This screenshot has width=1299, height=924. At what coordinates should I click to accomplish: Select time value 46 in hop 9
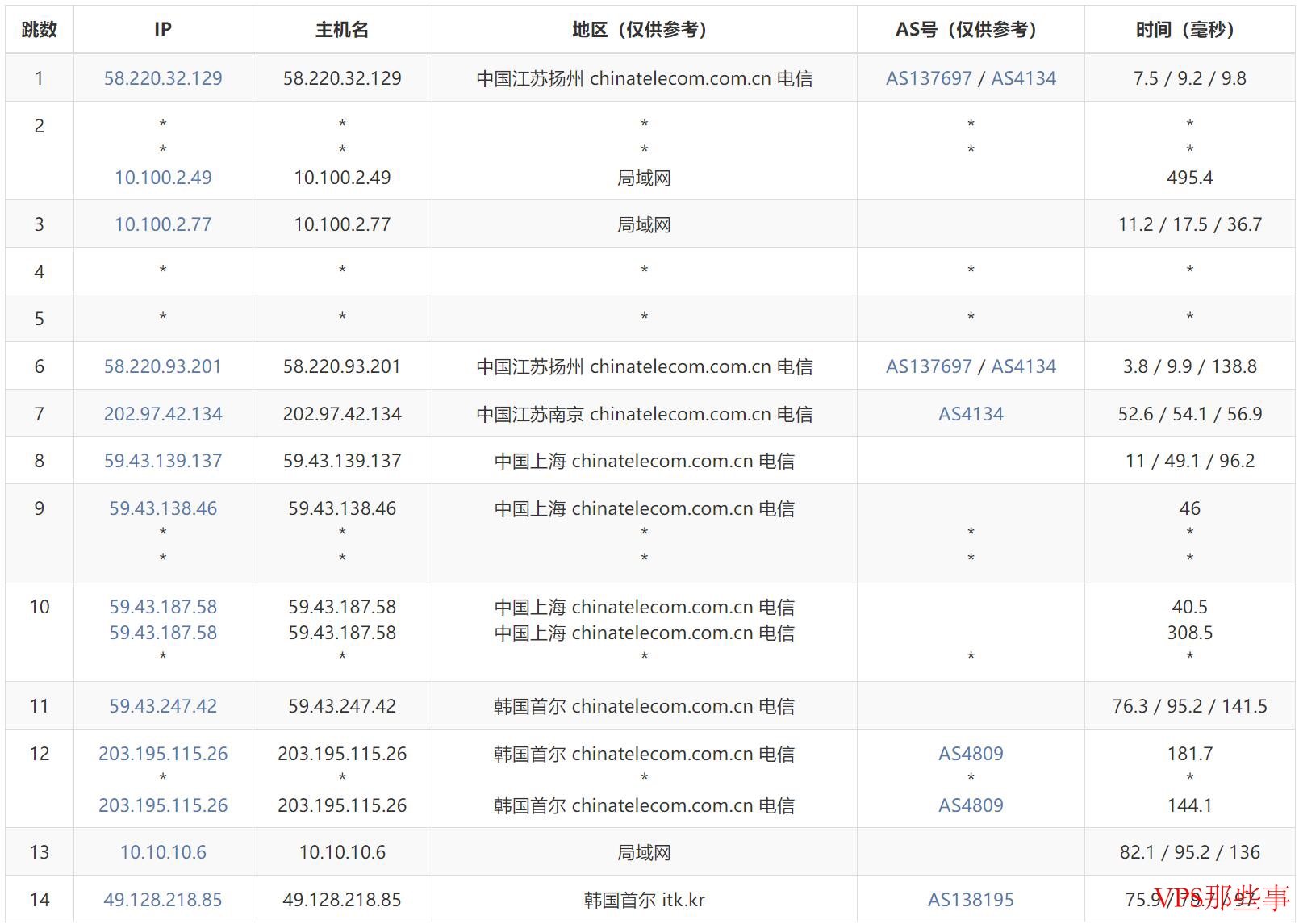pos(1189,508)
